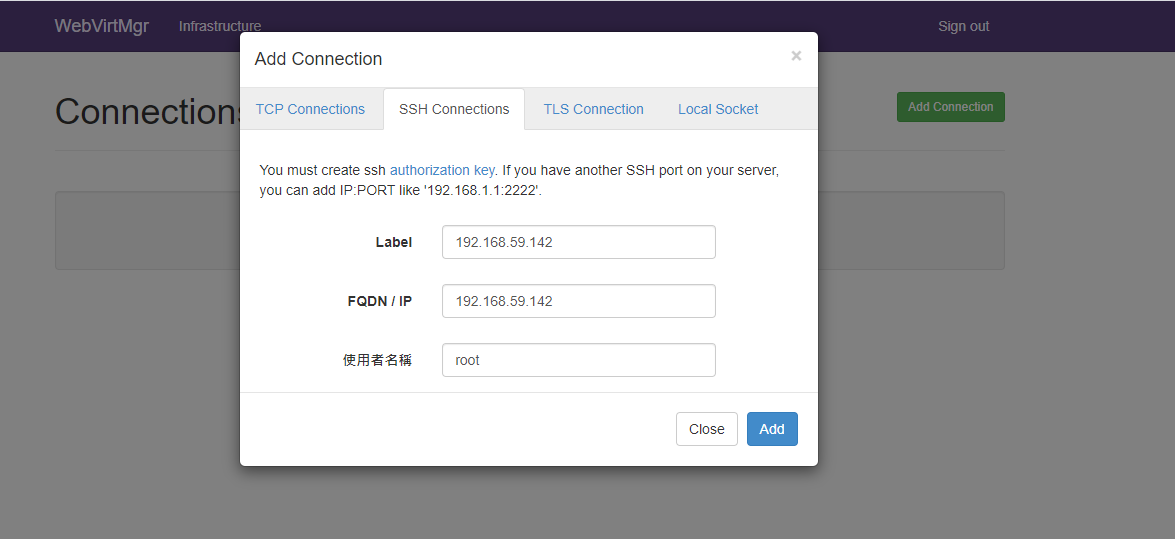
Task: Click the bold Label field caption
Action: pos(394,242)
